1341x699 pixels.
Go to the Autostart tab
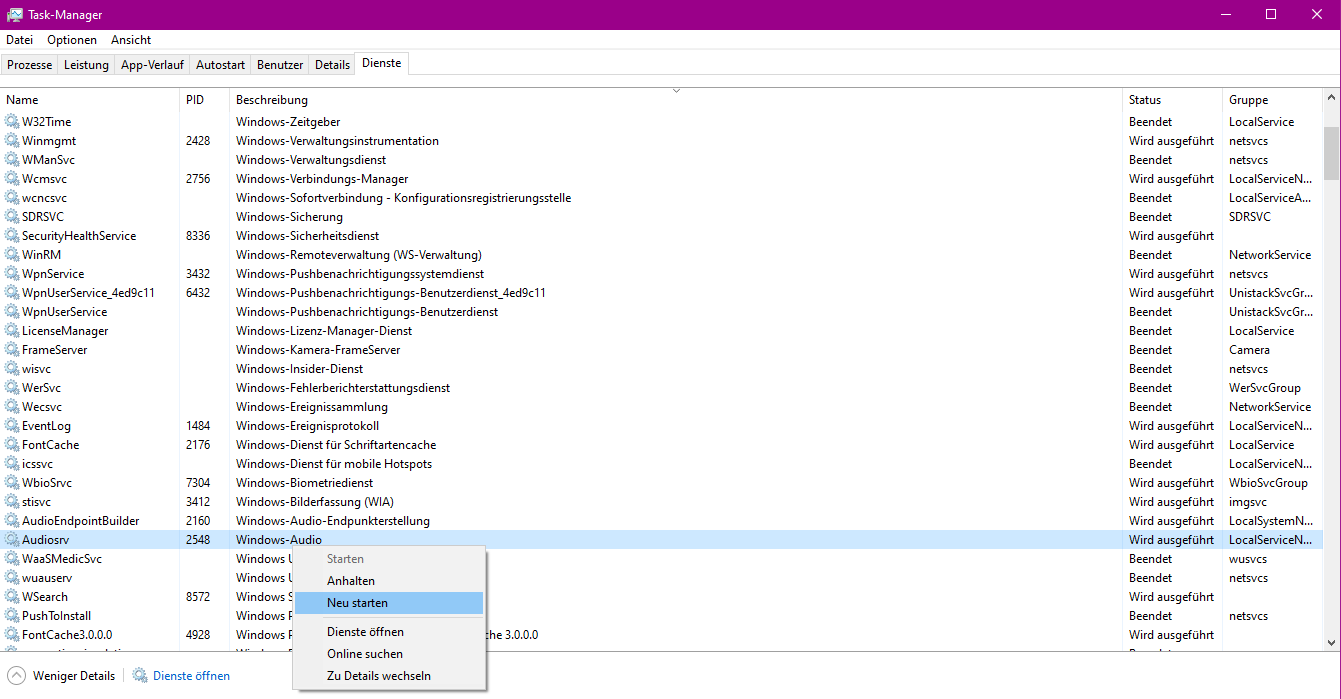point(220,65)
